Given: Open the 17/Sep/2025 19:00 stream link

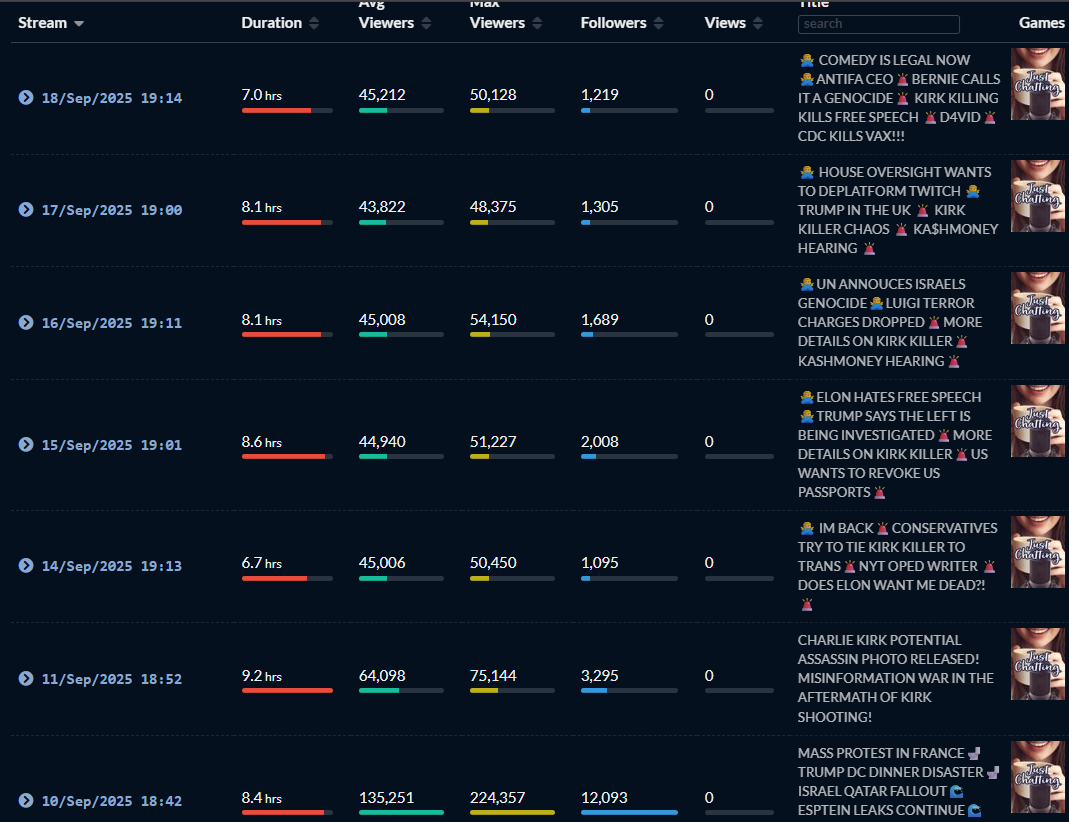Looking at the screenshot, I should [x=112, y=210].
